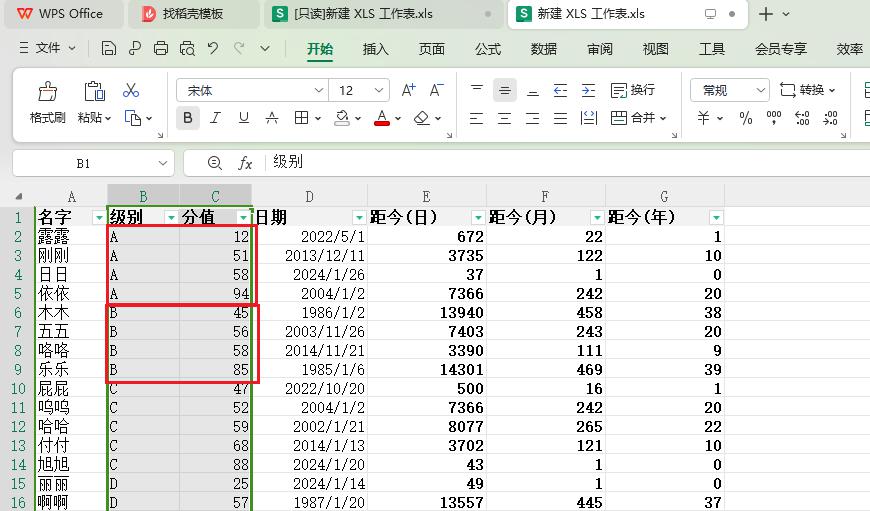The height and width of the screenshot is (511, 870).
Task: Click the zoom icon beside fx
Action: (x=215, y=163)
